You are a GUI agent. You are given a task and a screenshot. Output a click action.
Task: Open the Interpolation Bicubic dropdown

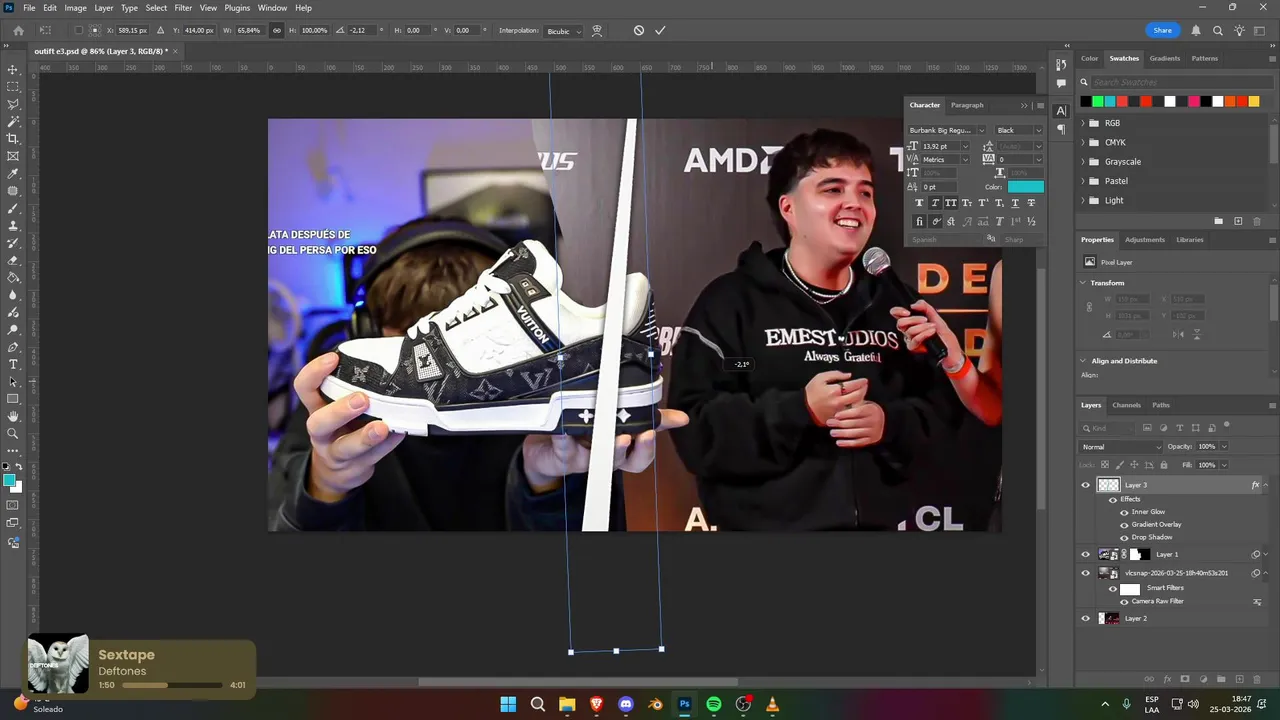point(563,31)
